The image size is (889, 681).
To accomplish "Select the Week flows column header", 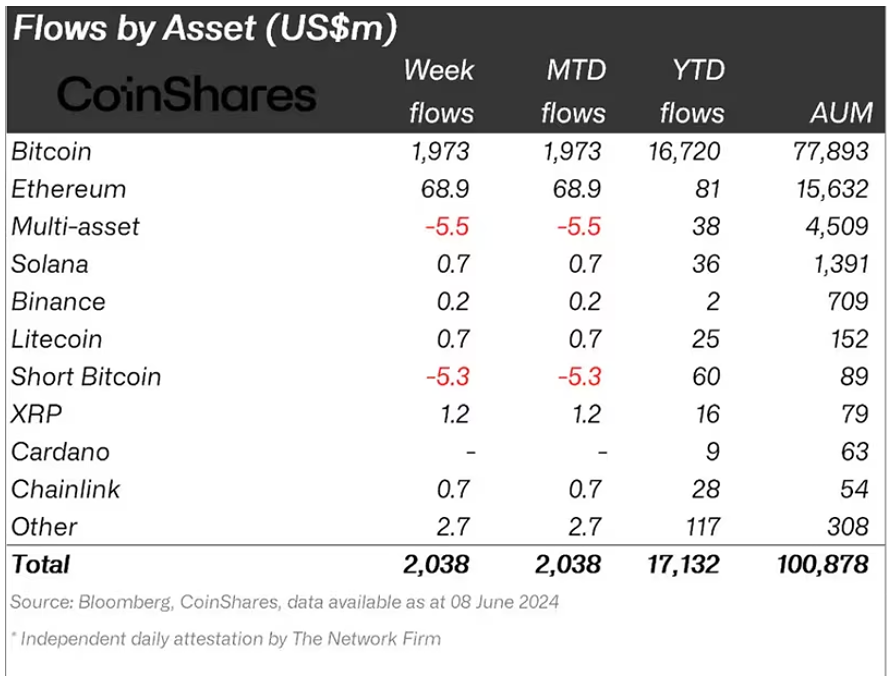I will (x=440, y=91).
